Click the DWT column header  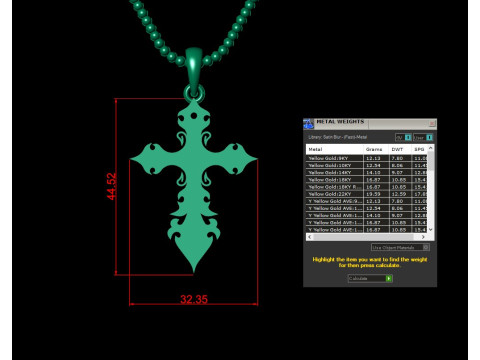coord(400,149)
